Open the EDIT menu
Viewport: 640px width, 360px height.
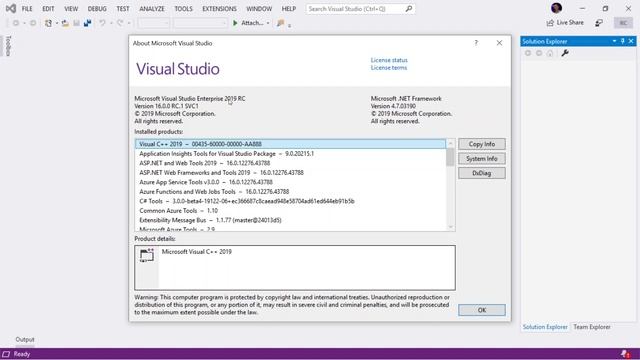48,9
